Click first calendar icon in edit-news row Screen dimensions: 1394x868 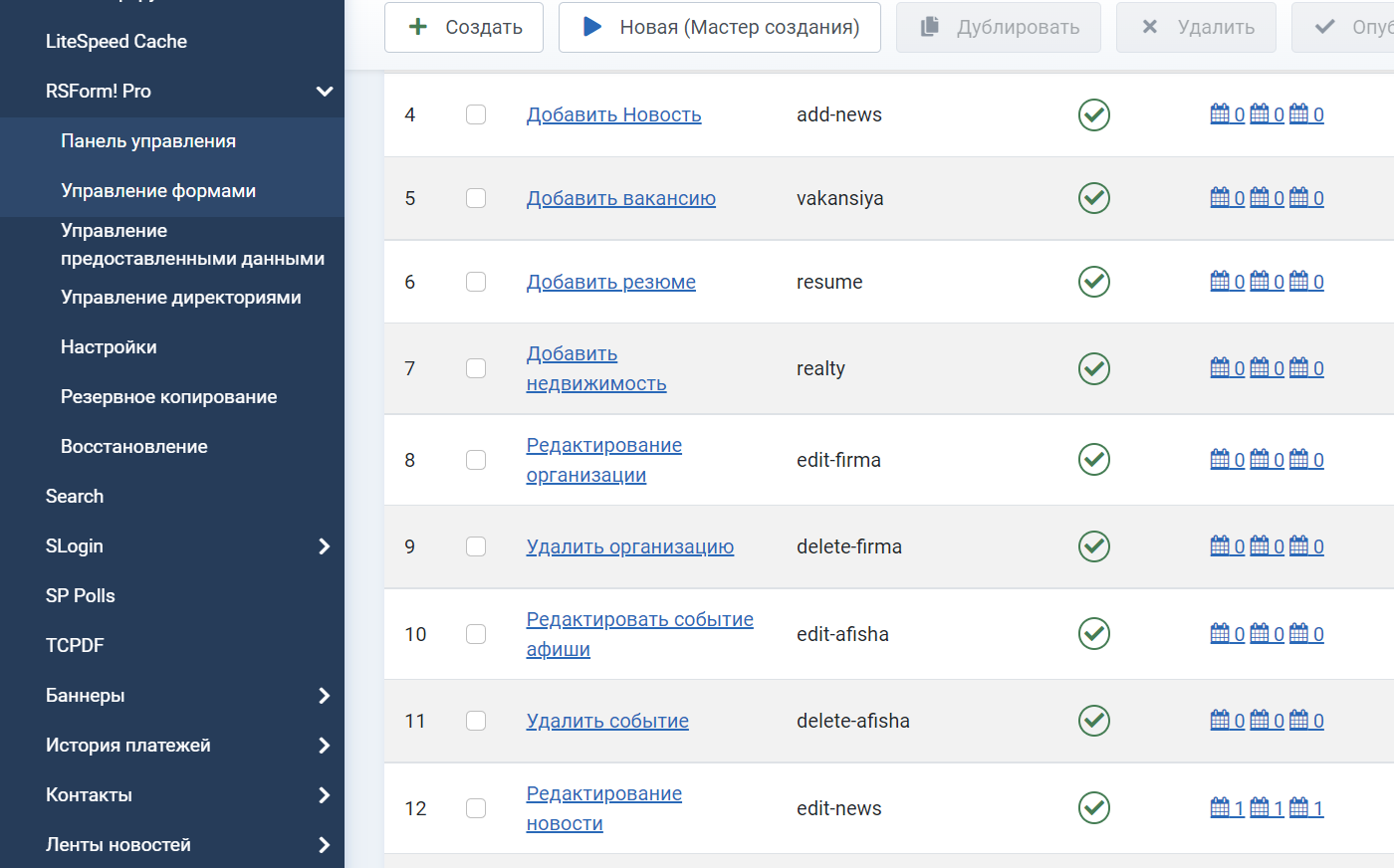click(1220, 808)
